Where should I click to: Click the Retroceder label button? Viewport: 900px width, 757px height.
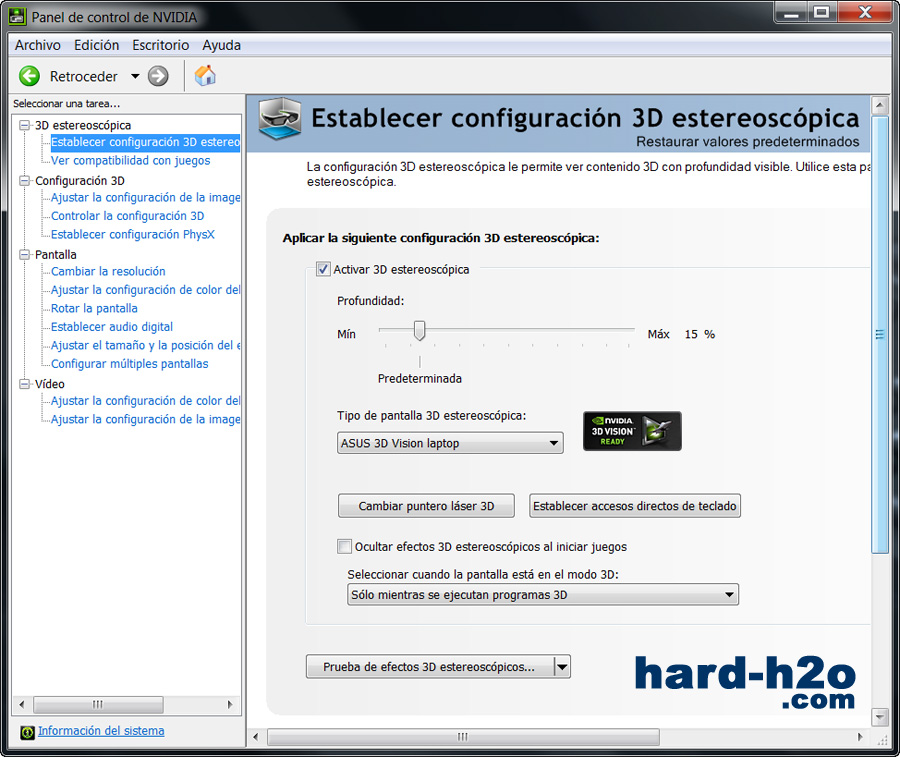[x=84, y=76]
